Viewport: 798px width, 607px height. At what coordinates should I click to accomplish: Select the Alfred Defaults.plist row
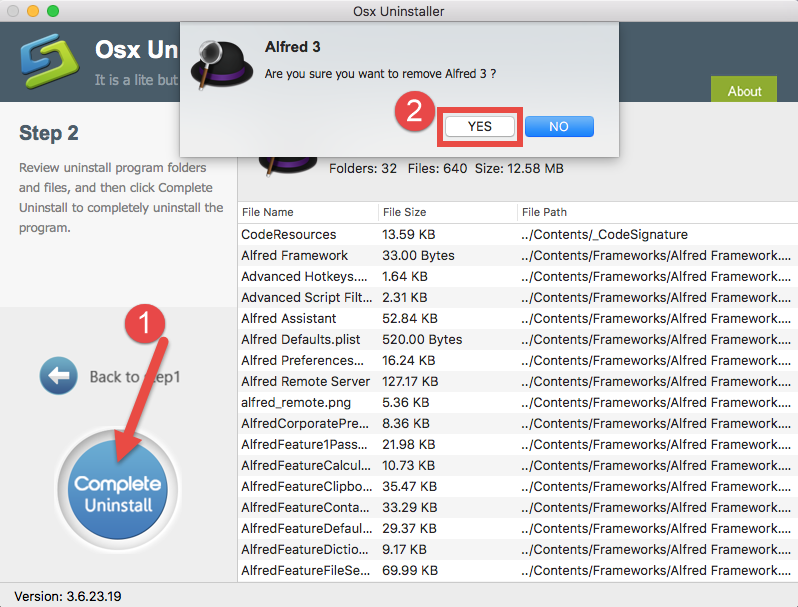click(518, 339)
